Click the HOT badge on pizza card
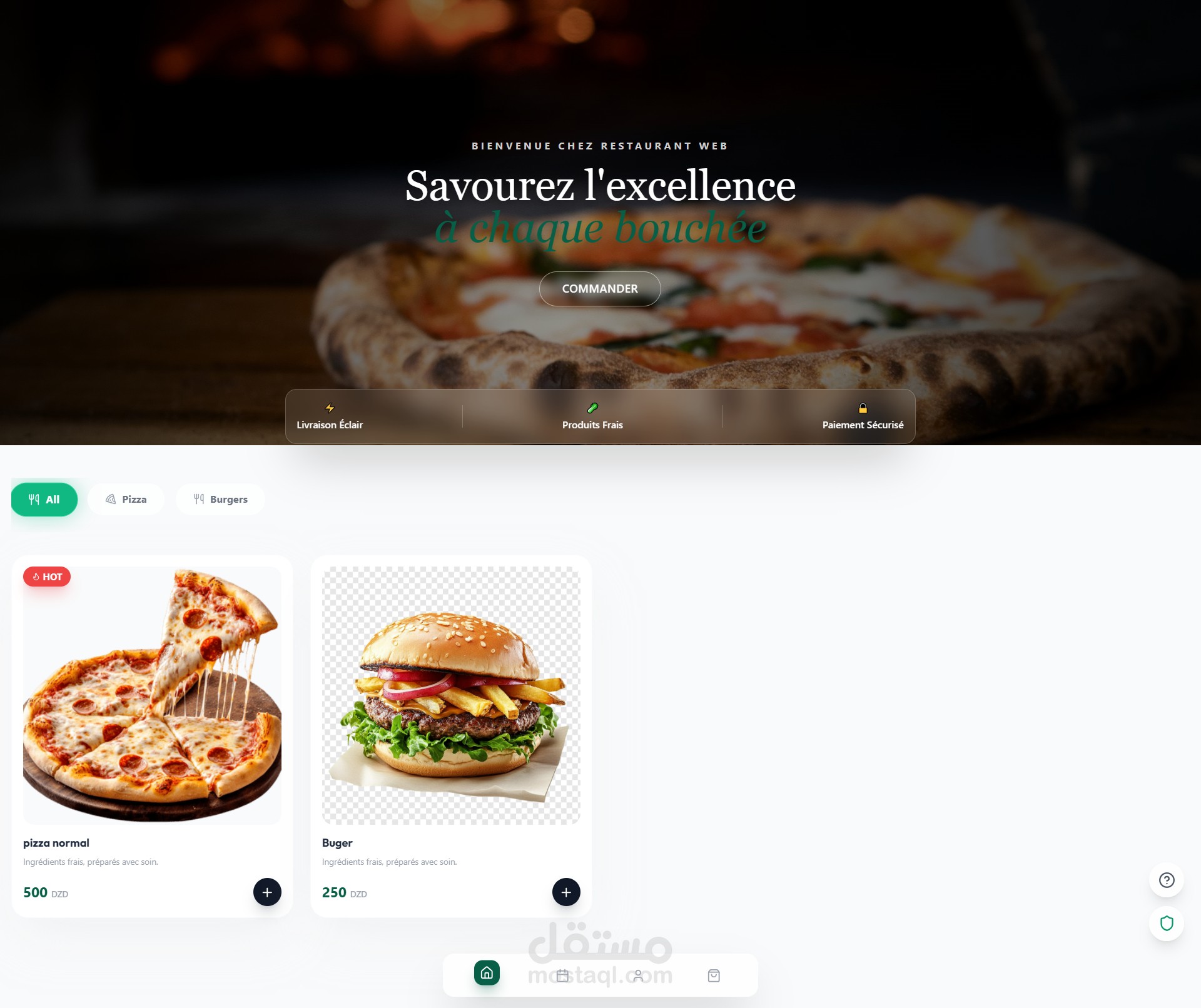Image resolution: width=1201 pixels, height=1008 pixels. pos(47,577)
